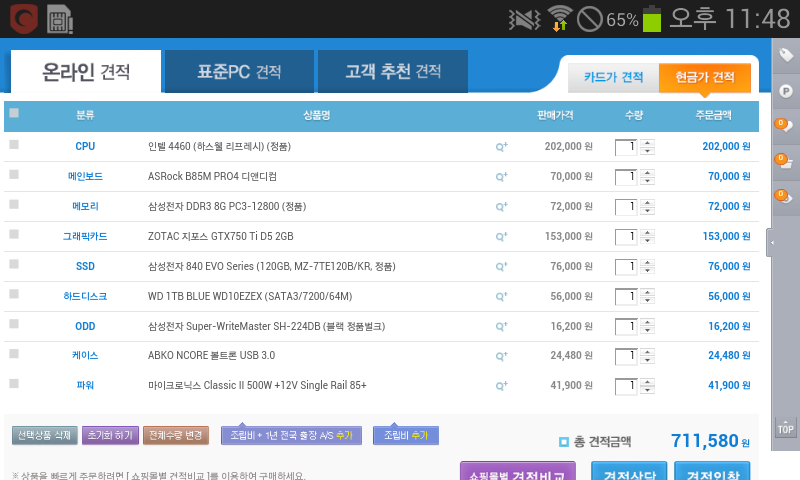
Task: Check the 메인보드 row checkbox
Action: 14,174
